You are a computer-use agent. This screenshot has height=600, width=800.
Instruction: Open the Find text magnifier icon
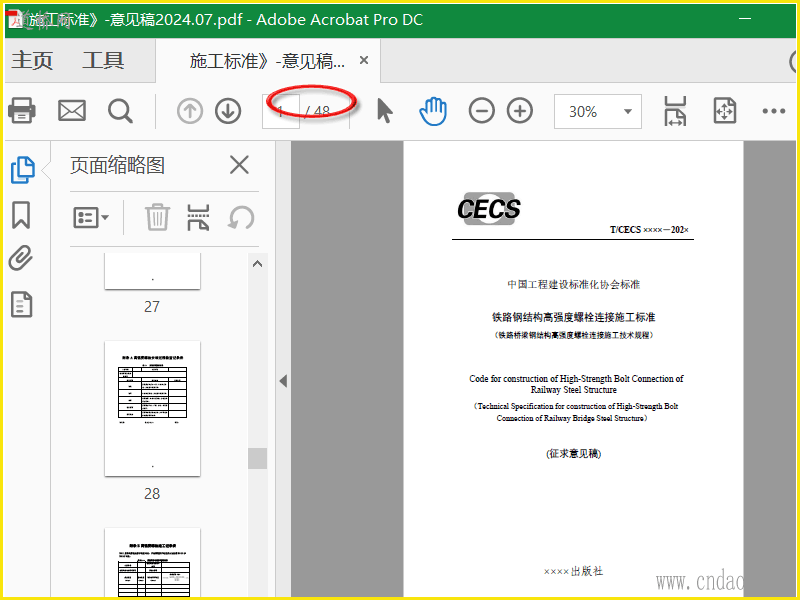[120, 111]
